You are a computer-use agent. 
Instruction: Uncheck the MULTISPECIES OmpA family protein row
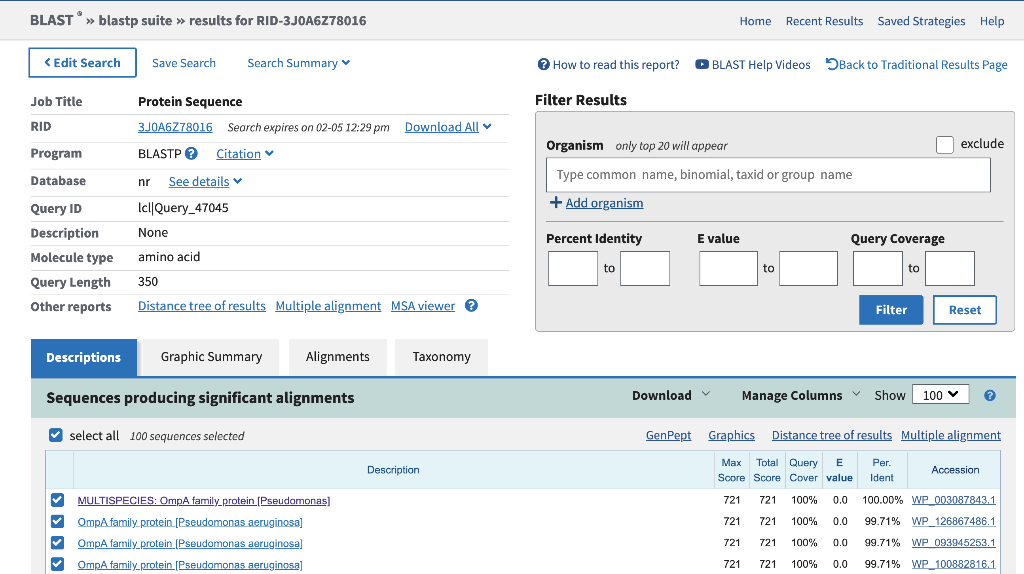pyautogui.click(x=57, y=500)
